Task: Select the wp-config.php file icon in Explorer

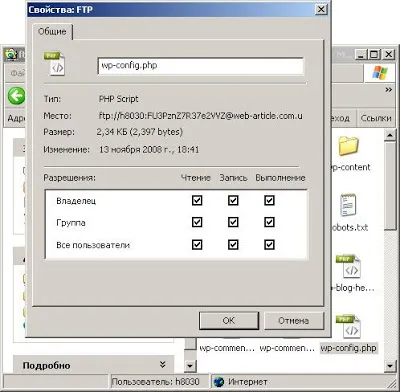Action: point(349,326)
